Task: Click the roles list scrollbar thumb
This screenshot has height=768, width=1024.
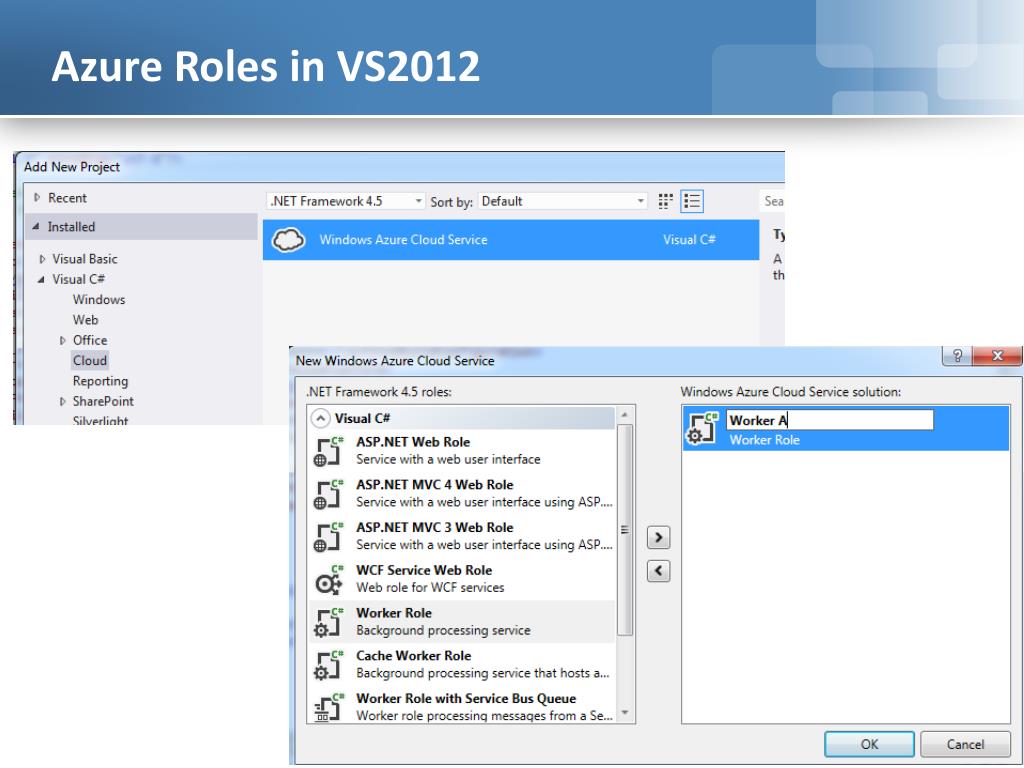Action: [625, 530]
